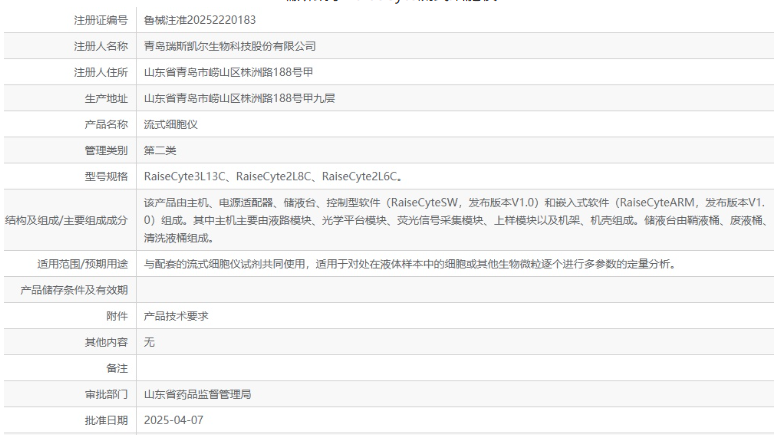Click the intended use text beginning 与配套的流式细胞仪试剂

410,264
